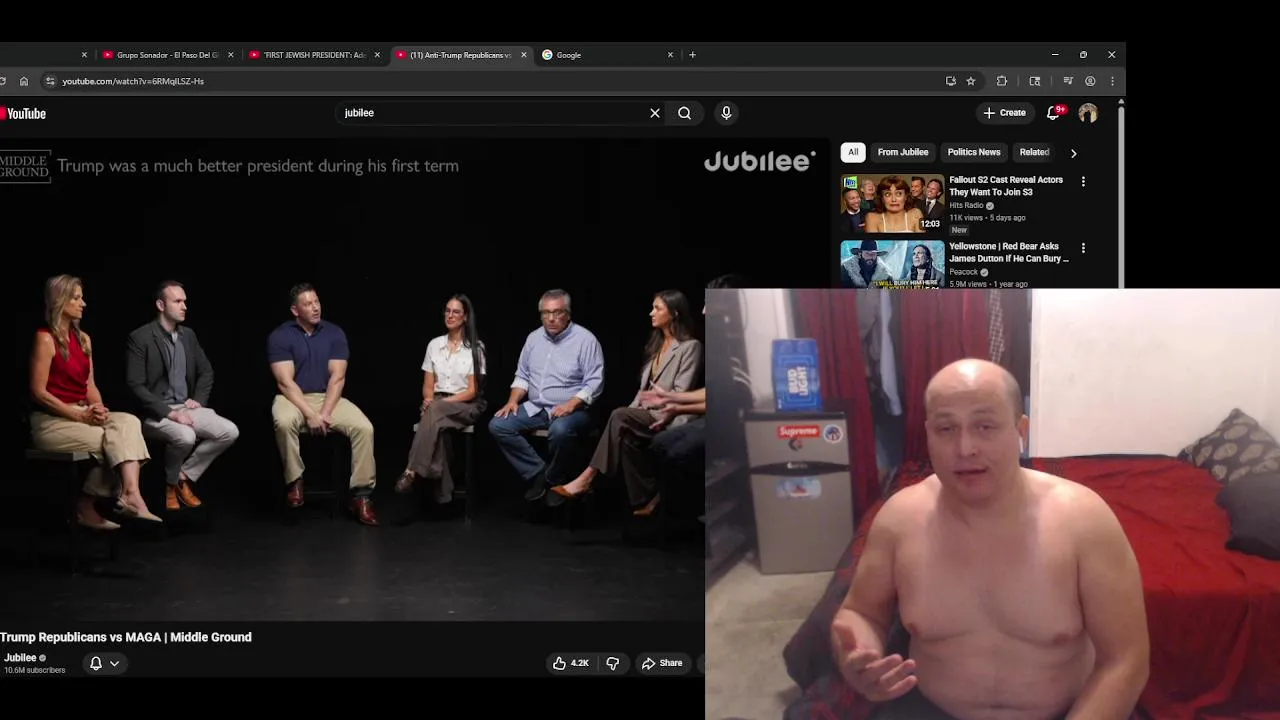This screenshot has height=720, width=1280.
Task: Open the Fallout S2 Cast Reveal Actors title
Action: [1006, 186]
